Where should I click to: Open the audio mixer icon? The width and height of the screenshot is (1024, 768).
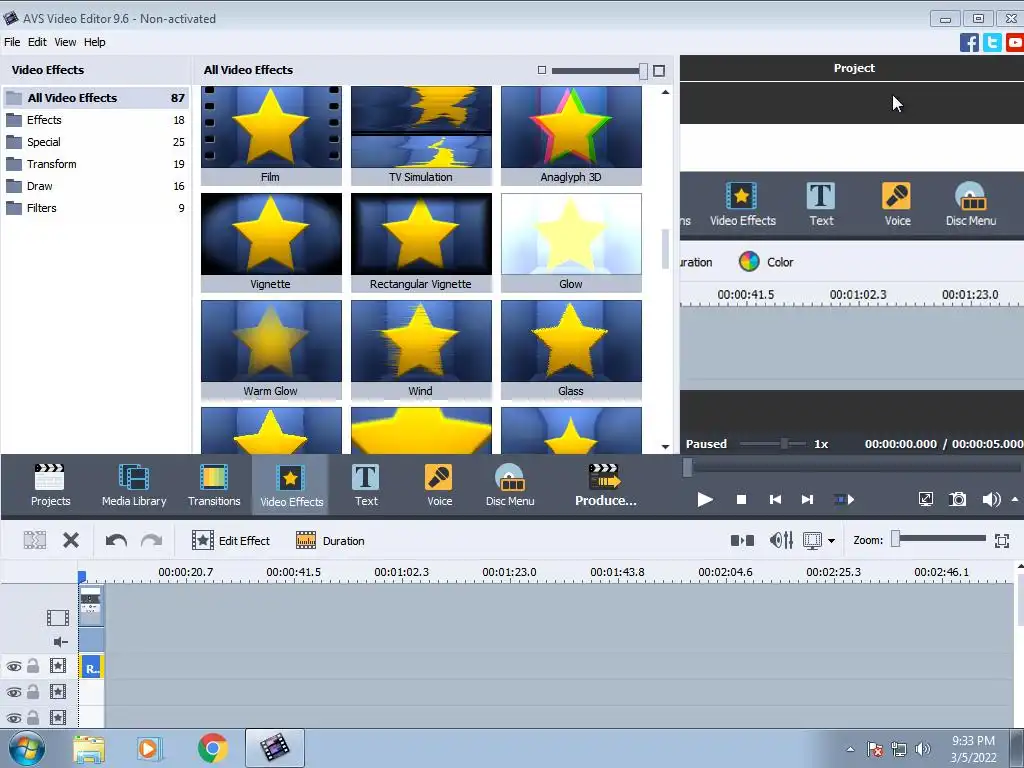pos(781,540)
